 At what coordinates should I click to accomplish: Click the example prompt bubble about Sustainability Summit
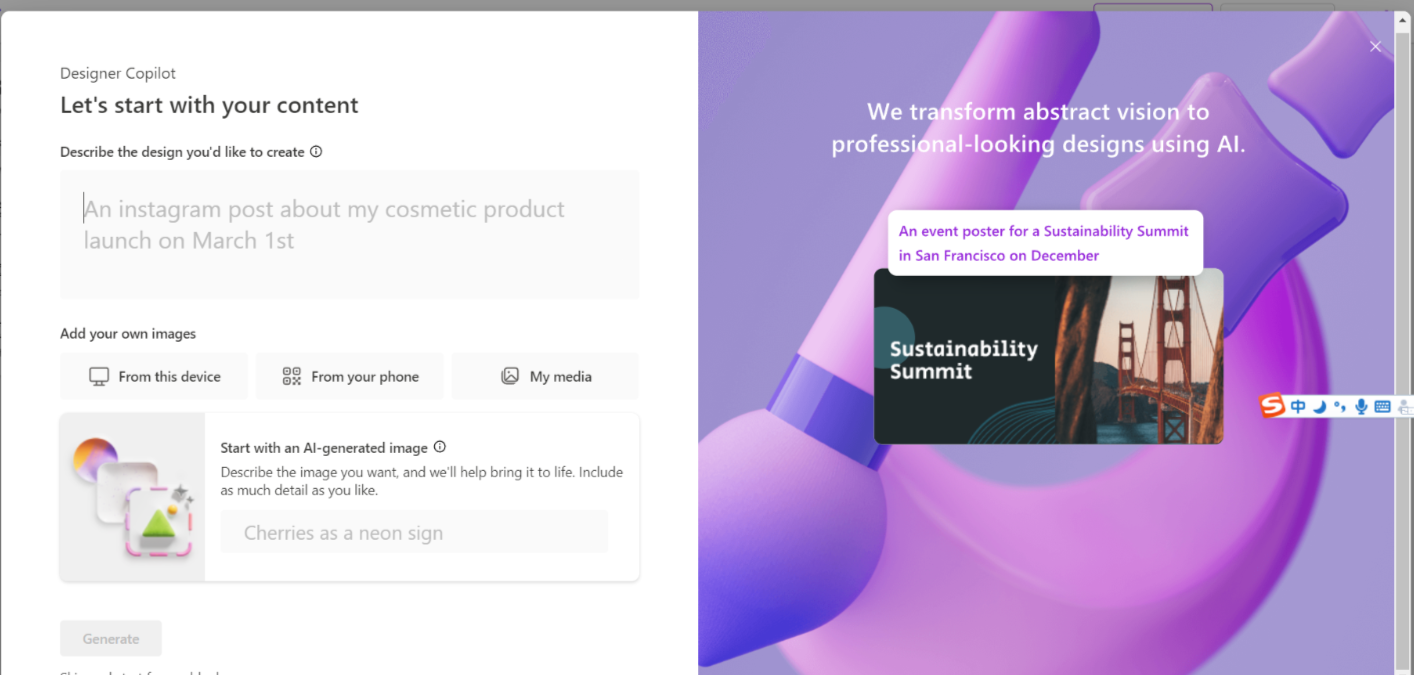[1044, 243]
